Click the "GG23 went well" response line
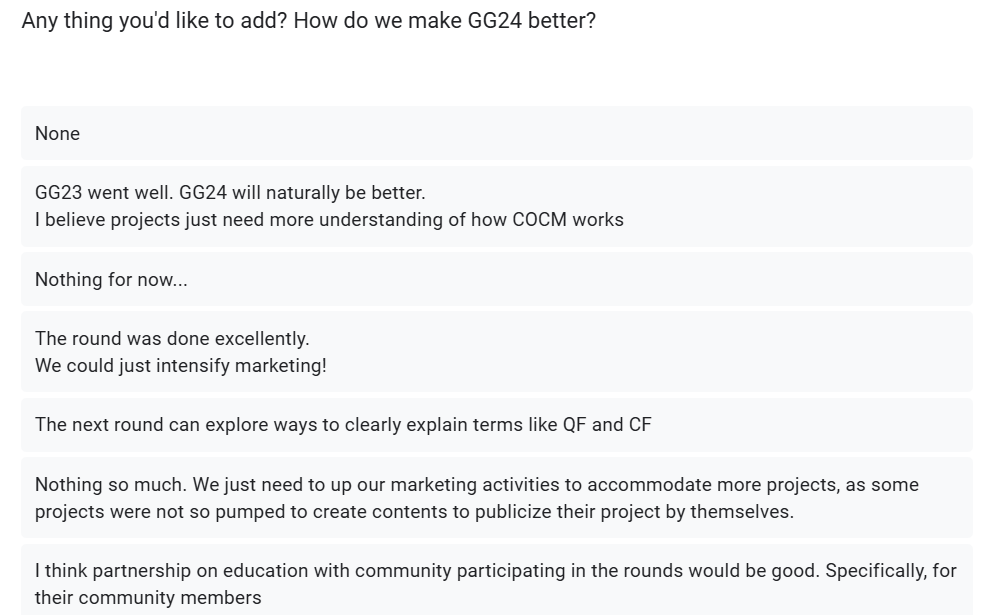The image size is (994, 615). [230, 193]
